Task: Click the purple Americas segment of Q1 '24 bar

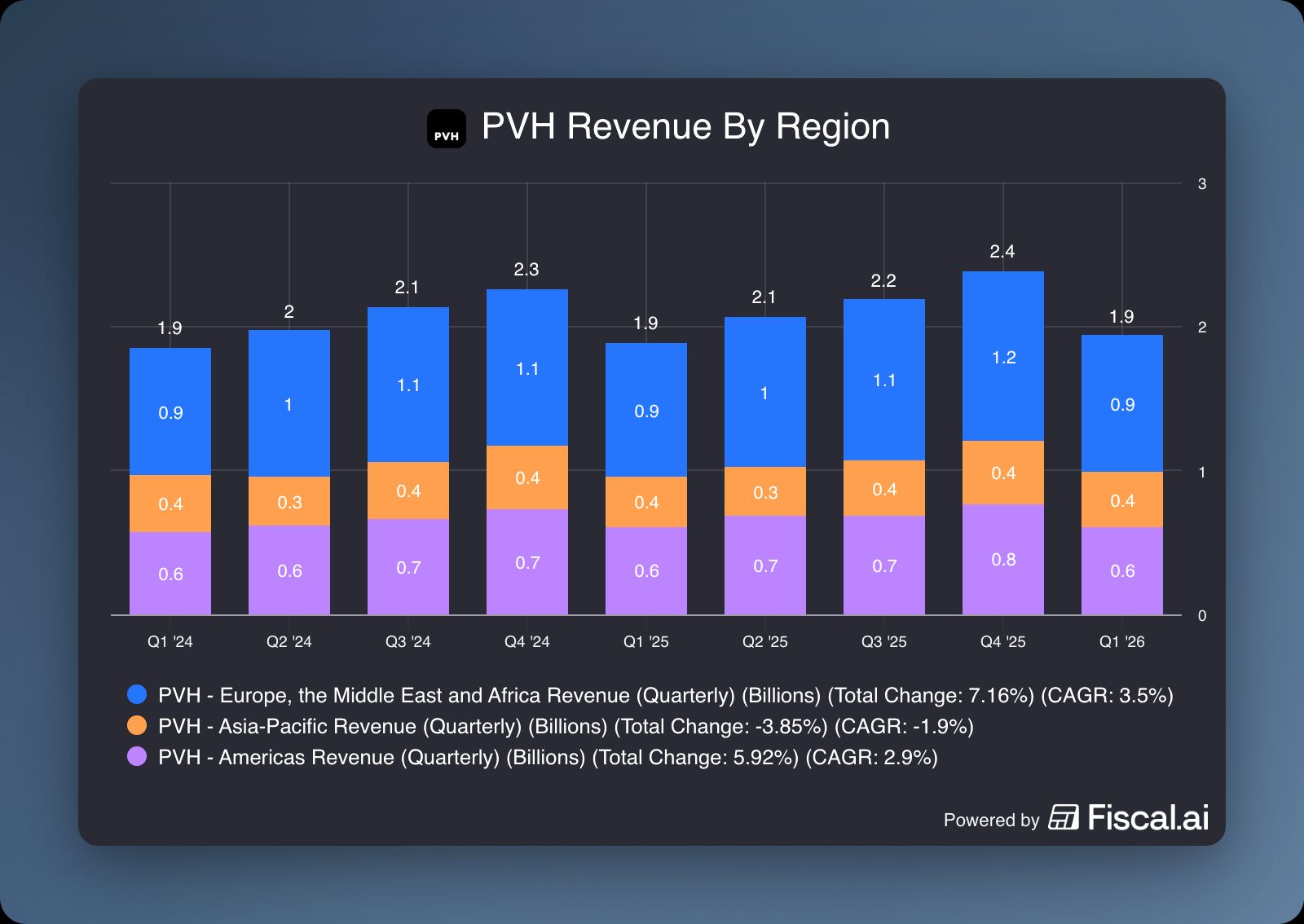Action: click(170, 574)
